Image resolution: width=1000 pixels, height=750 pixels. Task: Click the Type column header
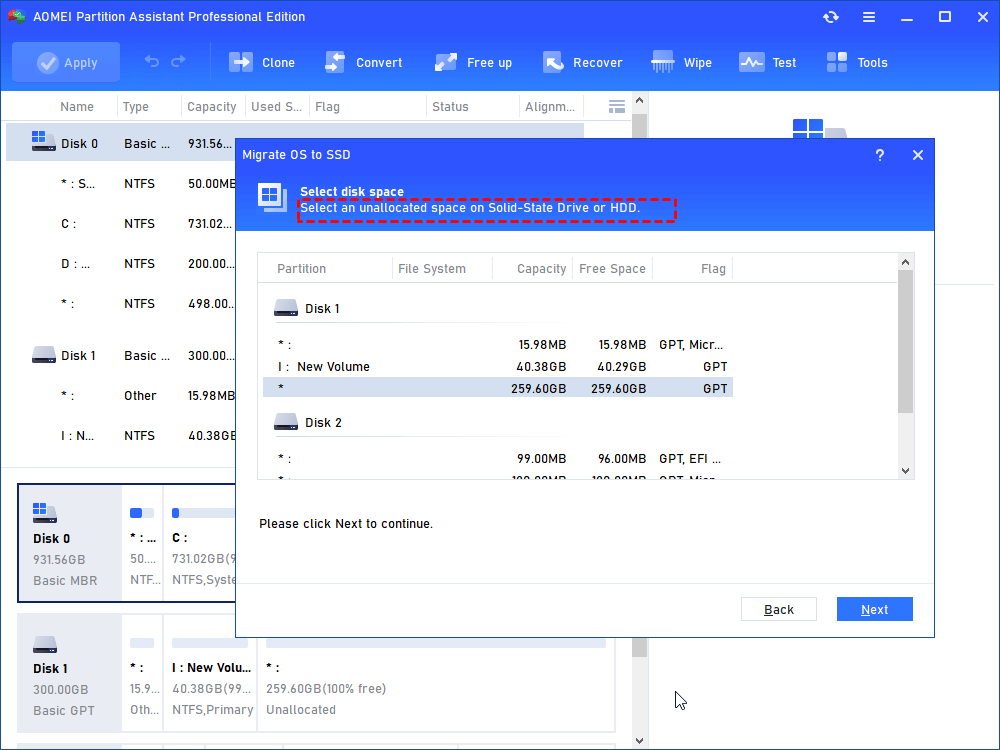[x=136, y=107]
